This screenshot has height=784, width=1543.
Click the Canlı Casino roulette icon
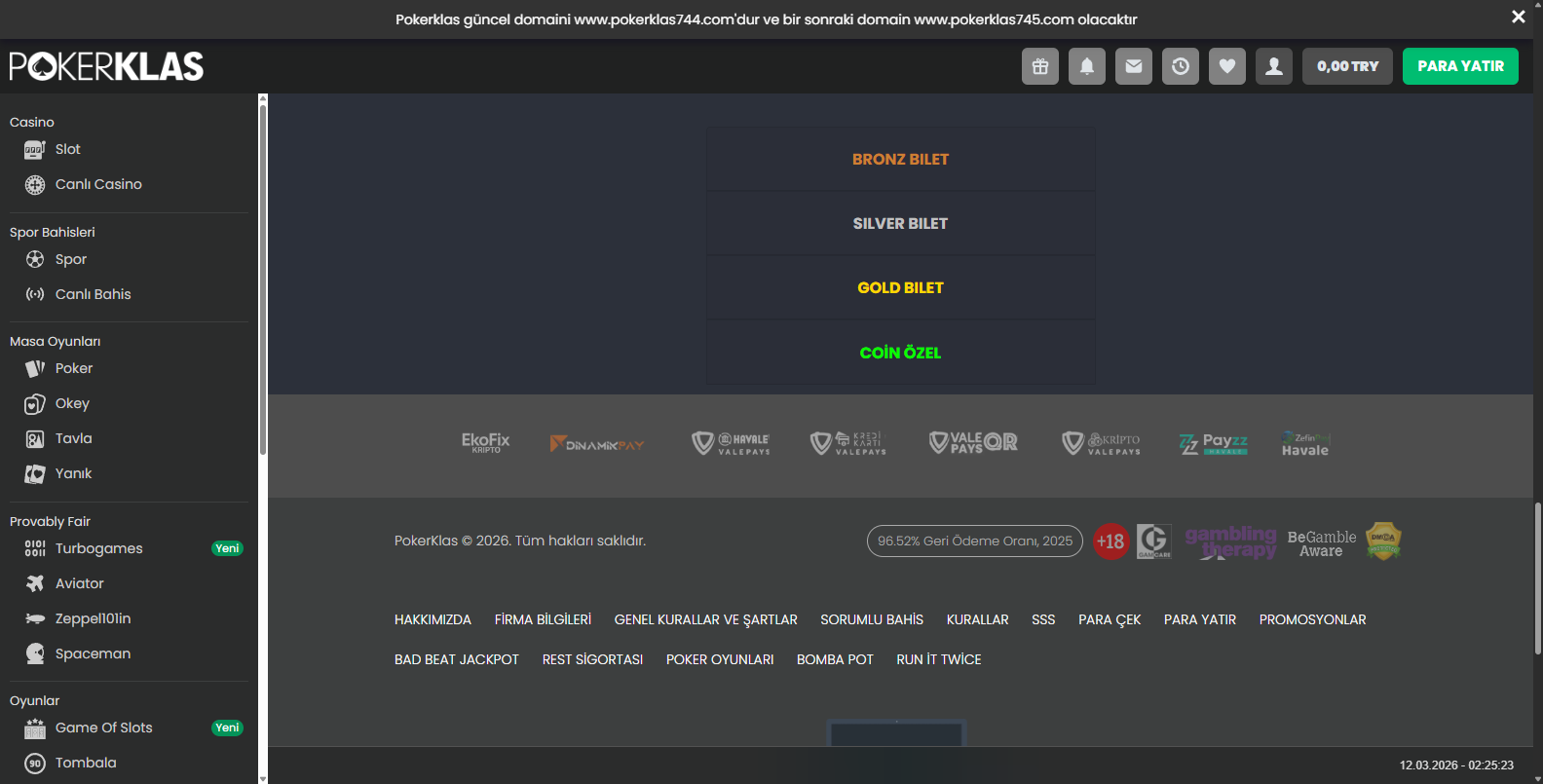pyautogui.click(x=35, y=184)
